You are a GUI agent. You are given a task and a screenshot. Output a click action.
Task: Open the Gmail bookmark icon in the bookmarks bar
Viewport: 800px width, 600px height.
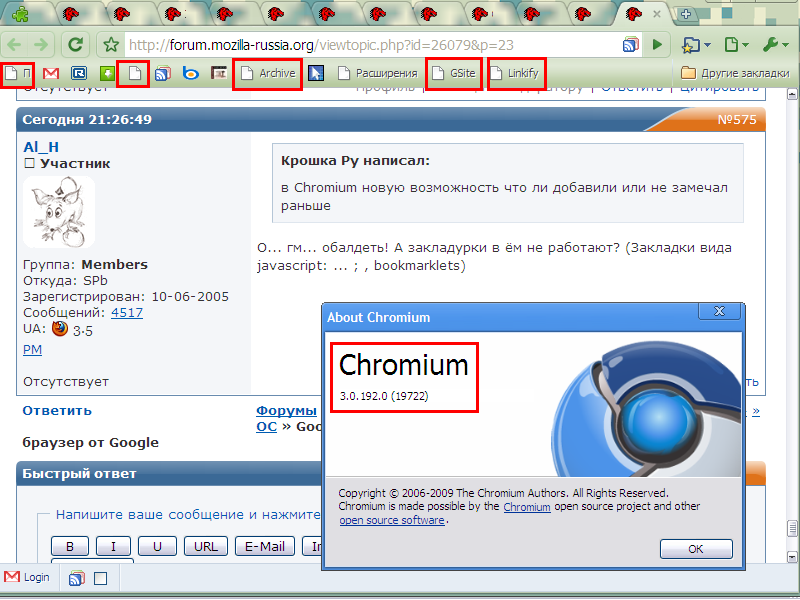51,73
